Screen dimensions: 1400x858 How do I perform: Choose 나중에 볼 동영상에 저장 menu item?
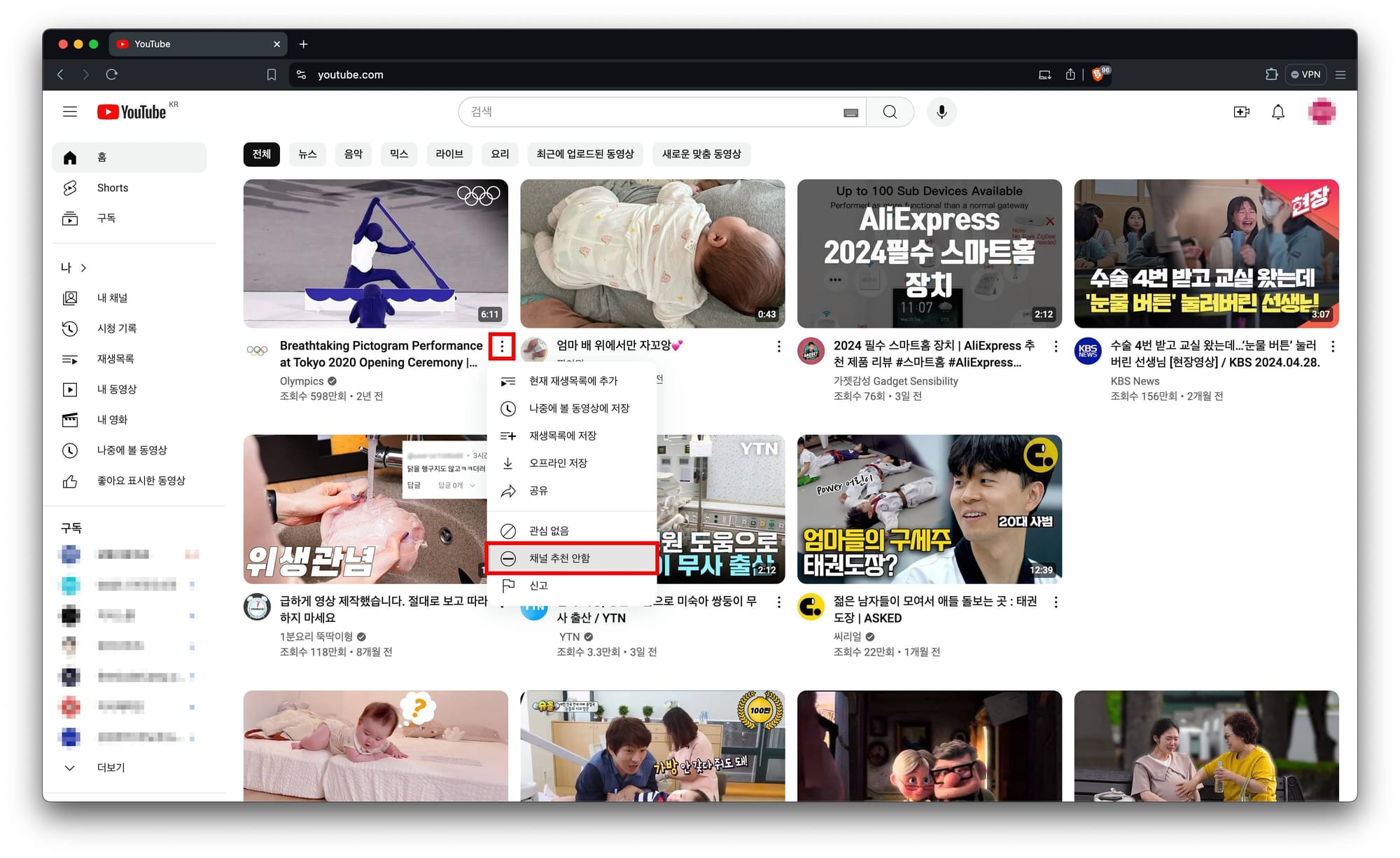572,408
